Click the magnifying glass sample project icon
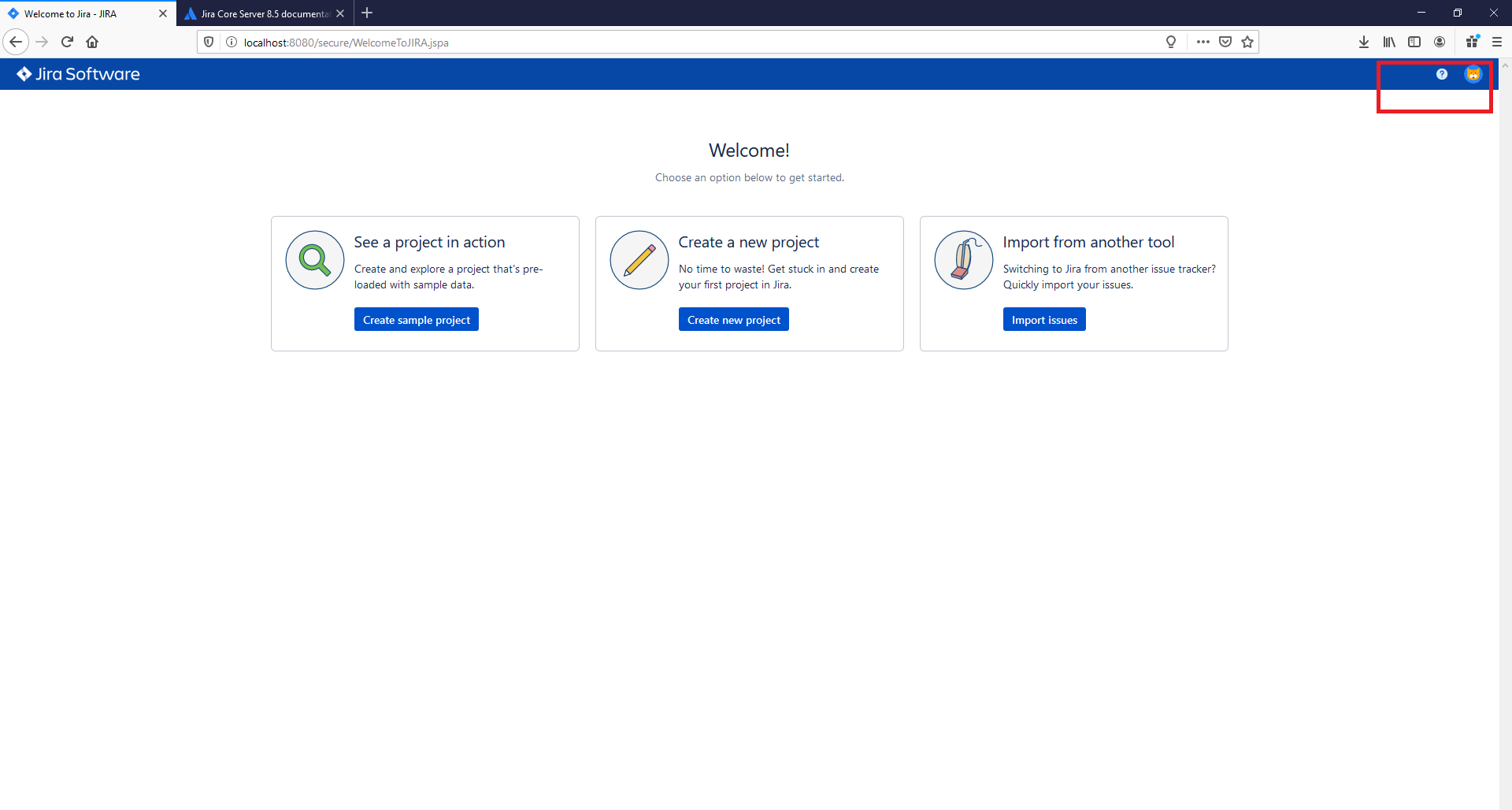 pyautogui.click(x=315, y=260)
